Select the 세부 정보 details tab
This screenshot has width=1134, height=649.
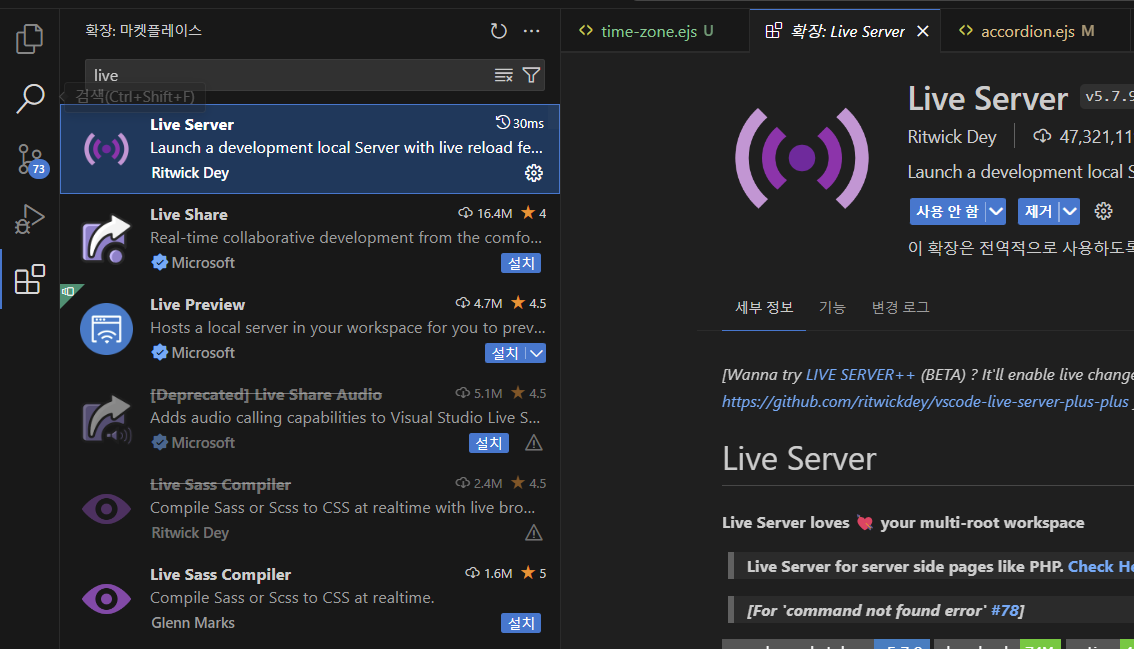click(764, 307)
